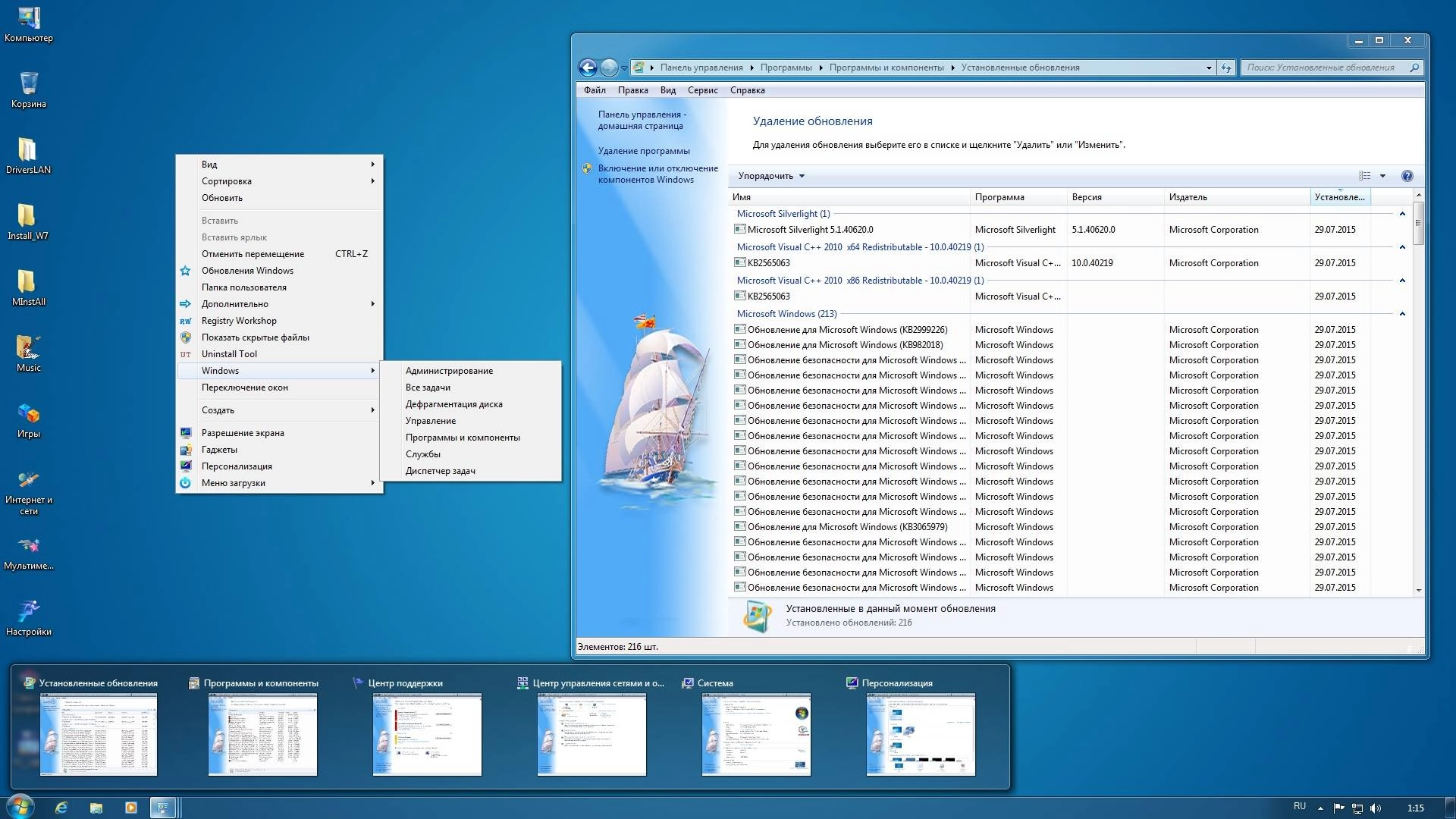The width and height of the screenshot is (1456, 819).
Task: Launch Windows Media Player from taskbar
Action: (x=131, y=808)
